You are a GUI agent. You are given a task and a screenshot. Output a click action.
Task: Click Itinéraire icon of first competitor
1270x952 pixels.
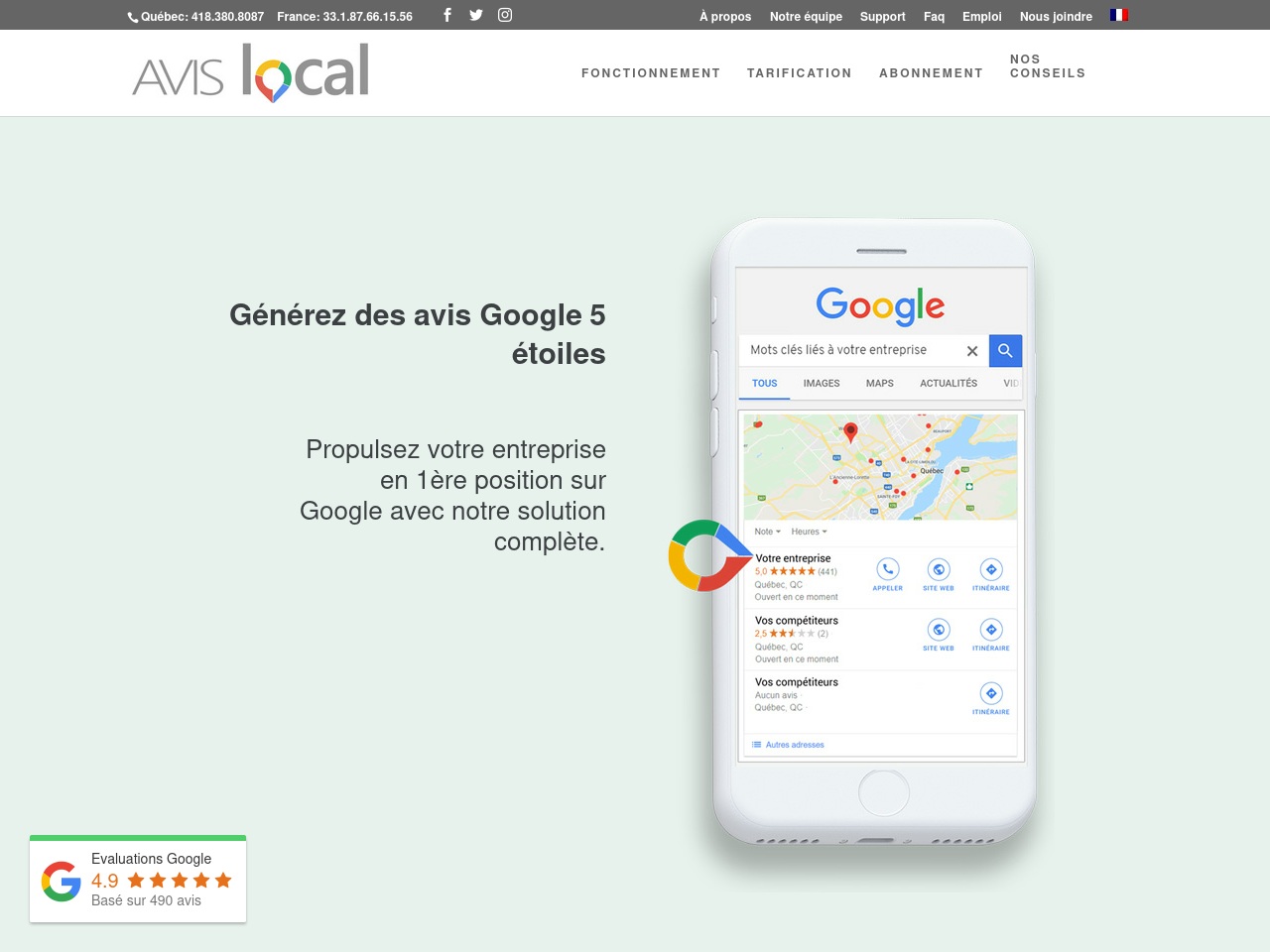[991, 630]
